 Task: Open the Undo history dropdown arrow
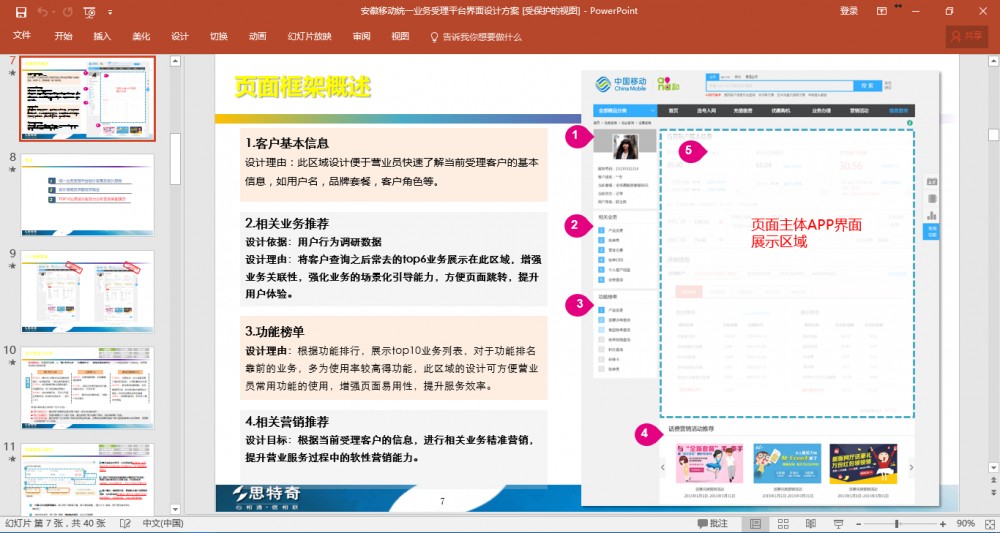pos(54,12)
